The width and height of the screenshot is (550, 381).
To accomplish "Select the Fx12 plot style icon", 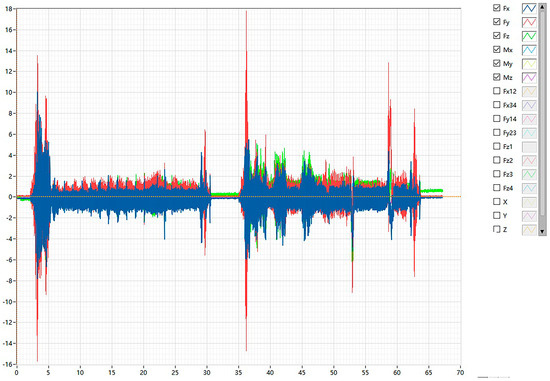I will tap(529, 91).
